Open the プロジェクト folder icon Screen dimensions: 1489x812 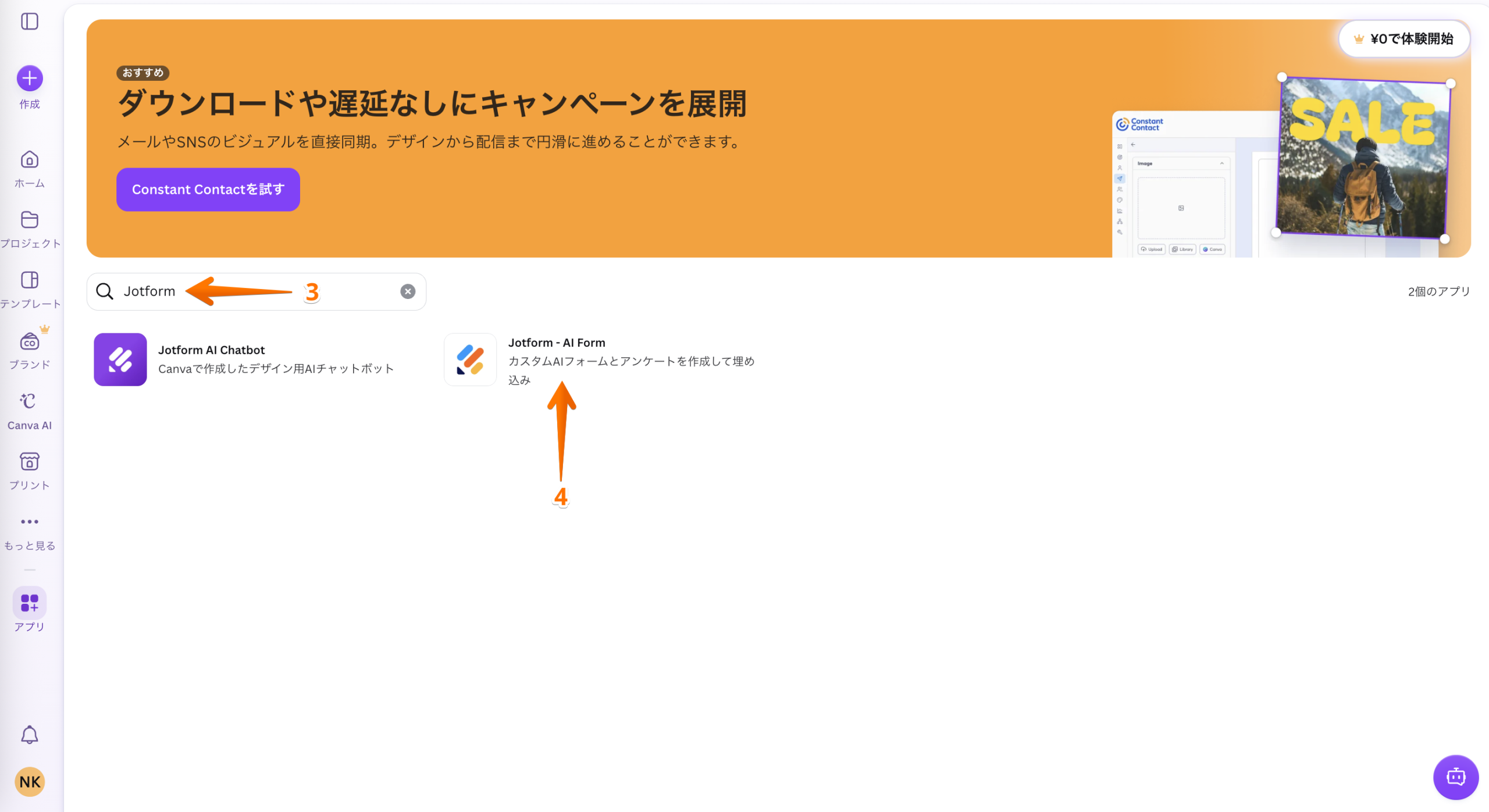click(30, 220)
